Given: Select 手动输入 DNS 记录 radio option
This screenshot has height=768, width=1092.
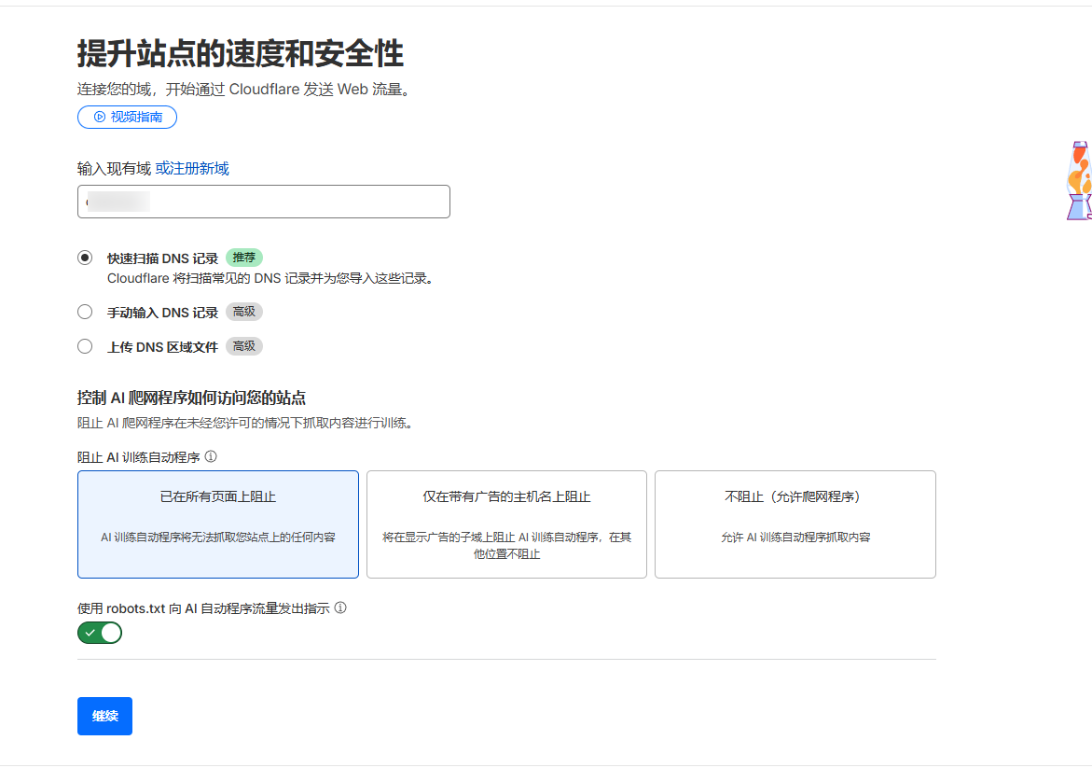Looking at the screenshot, I should pos(85,312).
